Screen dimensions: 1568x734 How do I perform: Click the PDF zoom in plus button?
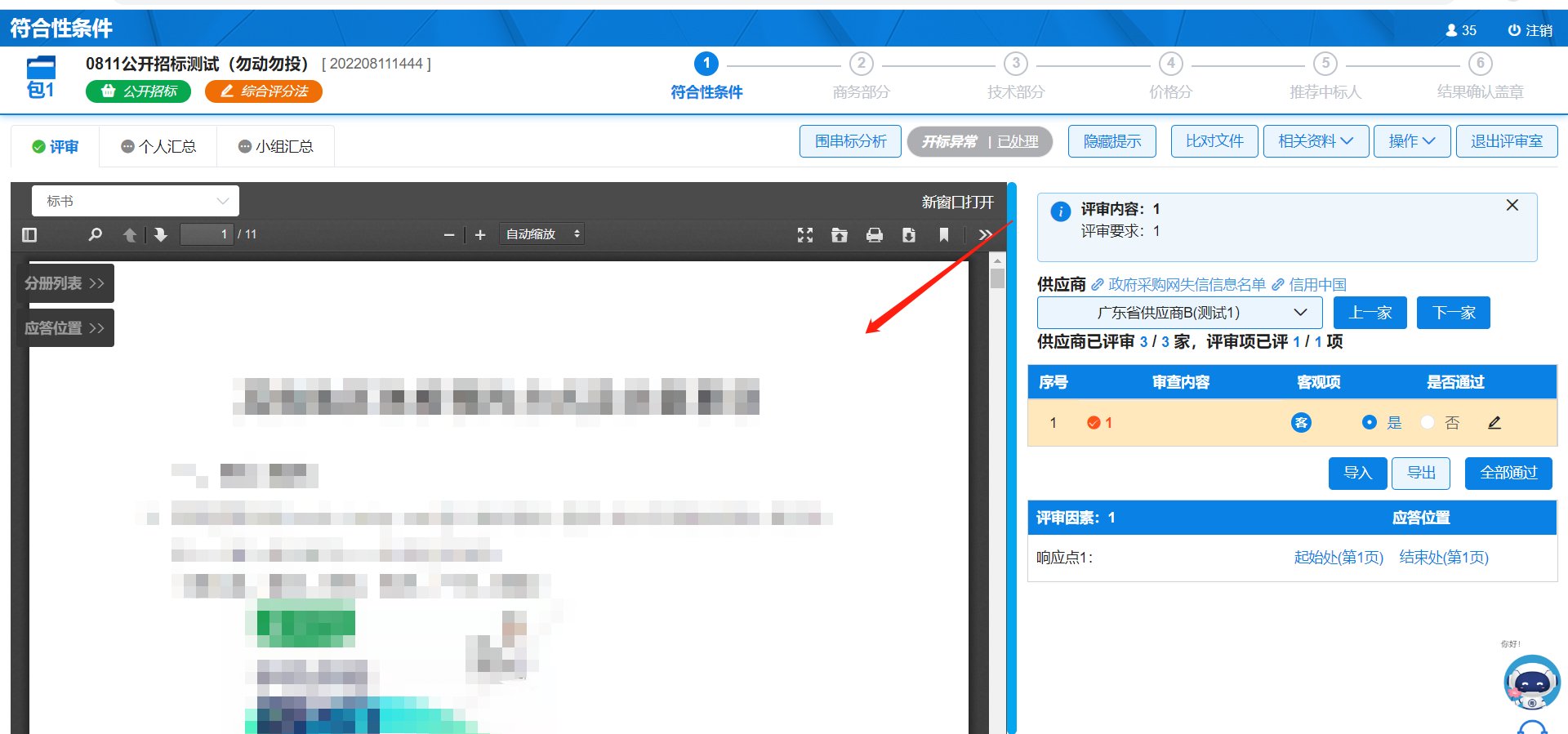480,235
